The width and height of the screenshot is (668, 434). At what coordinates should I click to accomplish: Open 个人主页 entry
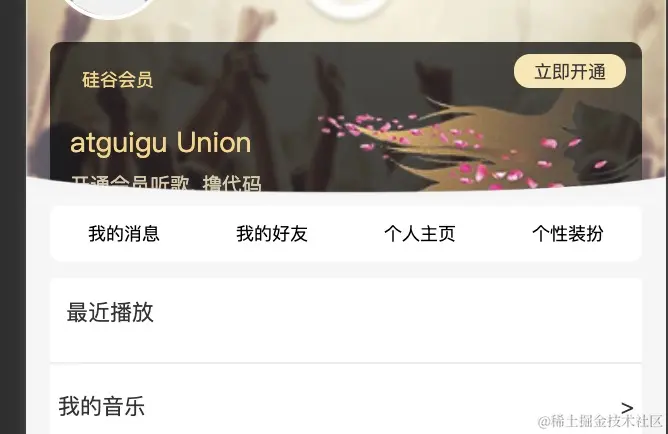point(420,234)
